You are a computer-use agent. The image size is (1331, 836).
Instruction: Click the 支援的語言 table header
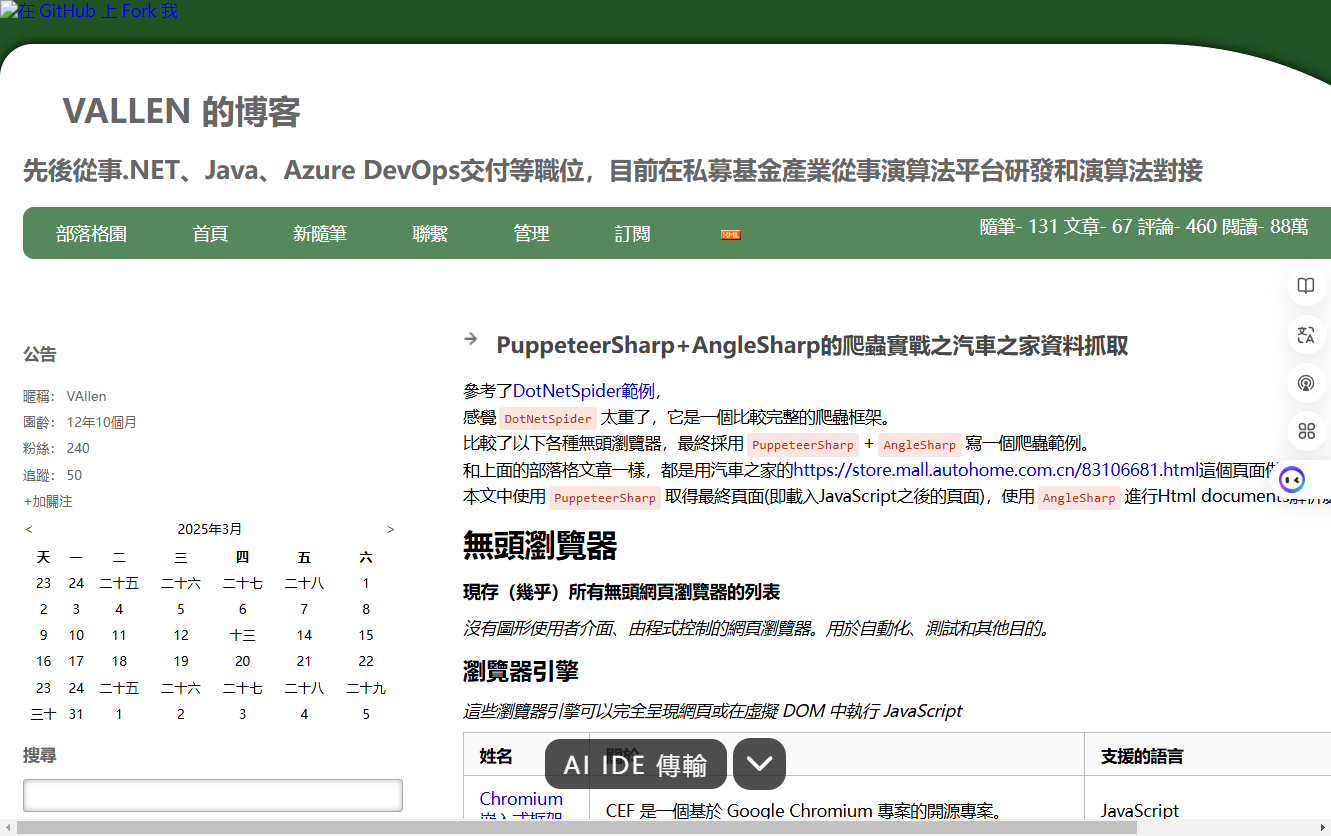(x=1142, y=756)
